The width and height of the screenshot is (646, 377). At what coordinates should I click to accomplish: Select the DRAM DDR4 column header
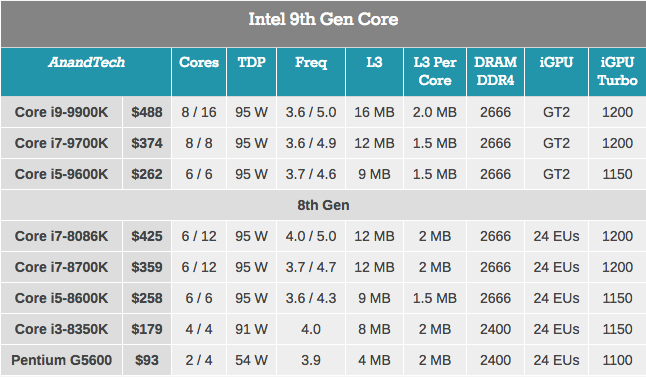(495, 72)
